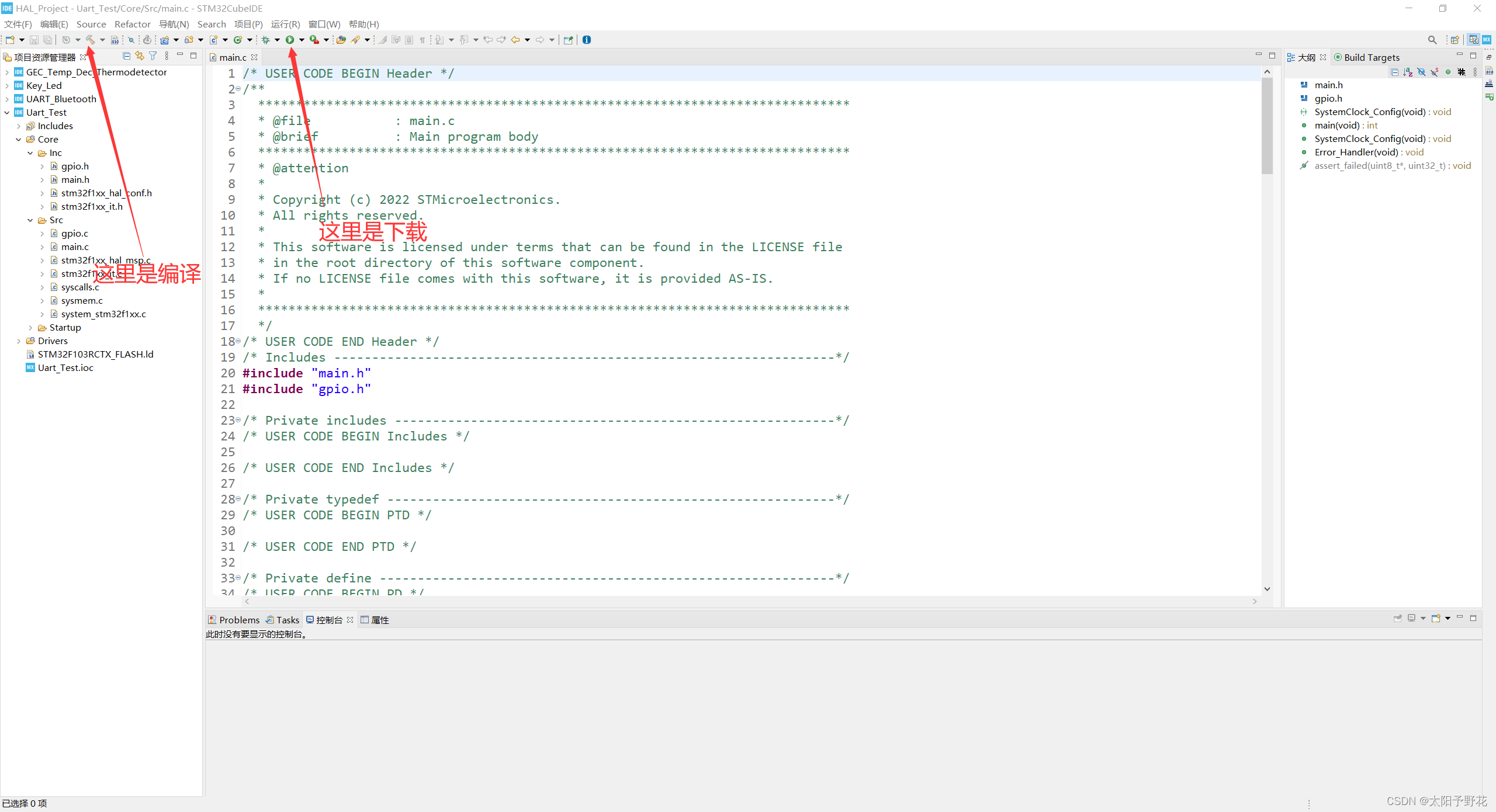Switch to the Problems tab
This screenshot has height=812, width=1496.
coord(239,620)
